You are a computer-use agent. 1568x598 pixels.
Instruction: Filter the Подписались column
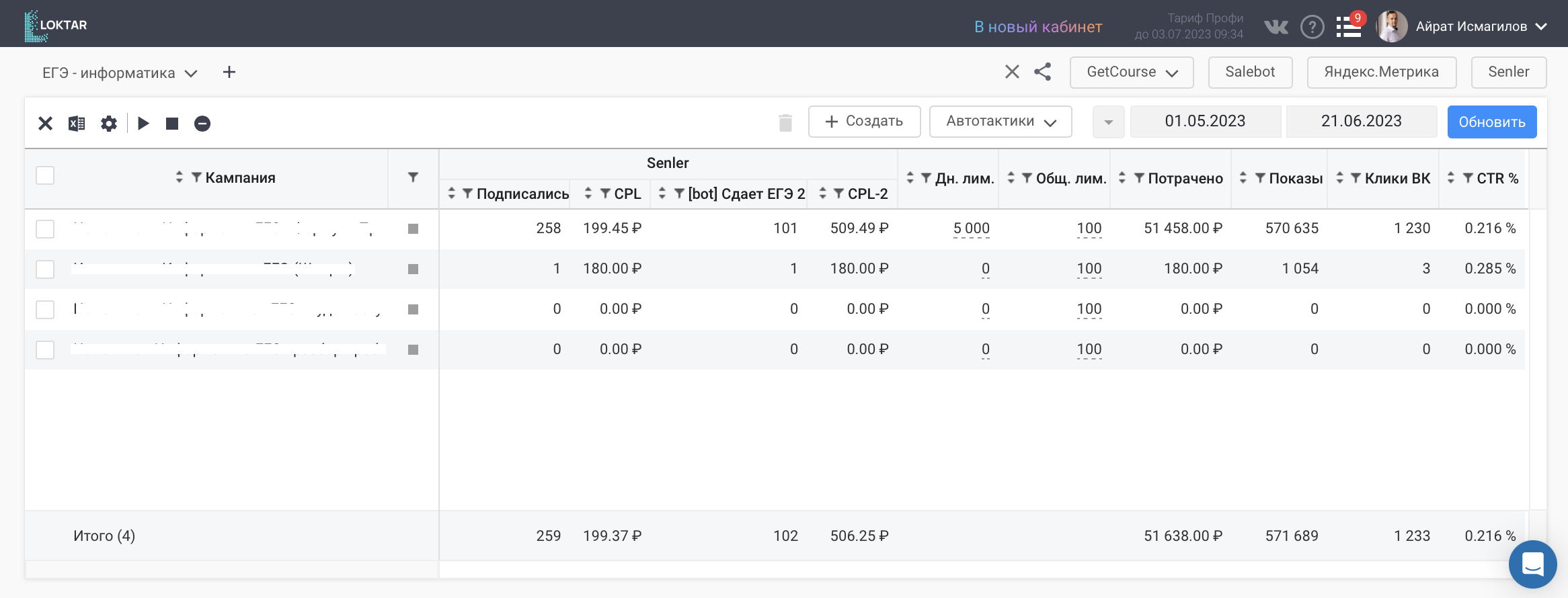[x=467, y=194]
